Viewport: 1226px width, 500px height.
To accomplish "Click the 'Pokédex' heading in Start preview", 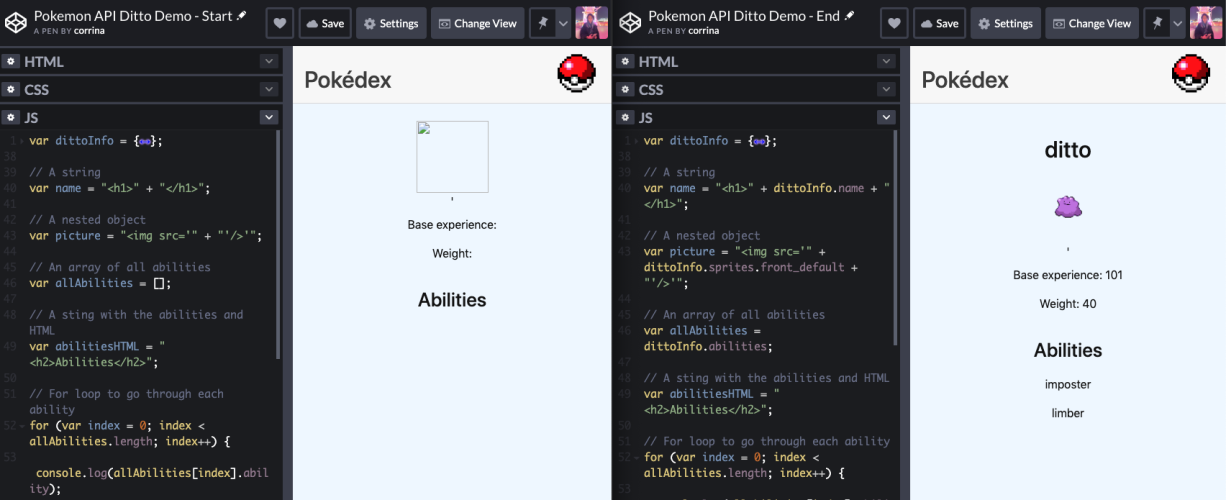I will [348, 80].
